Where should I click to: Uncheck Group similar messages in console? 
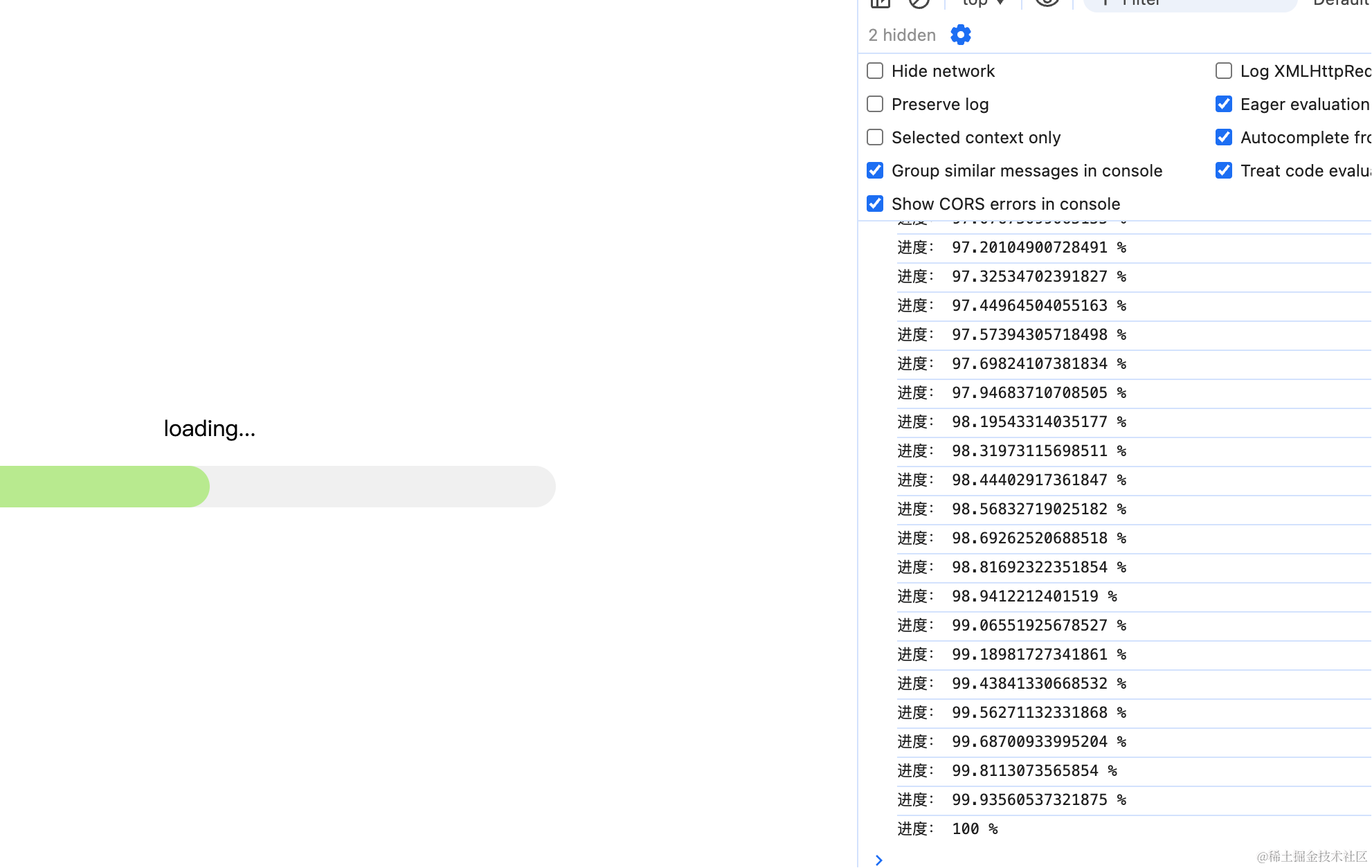coord(875,170)
